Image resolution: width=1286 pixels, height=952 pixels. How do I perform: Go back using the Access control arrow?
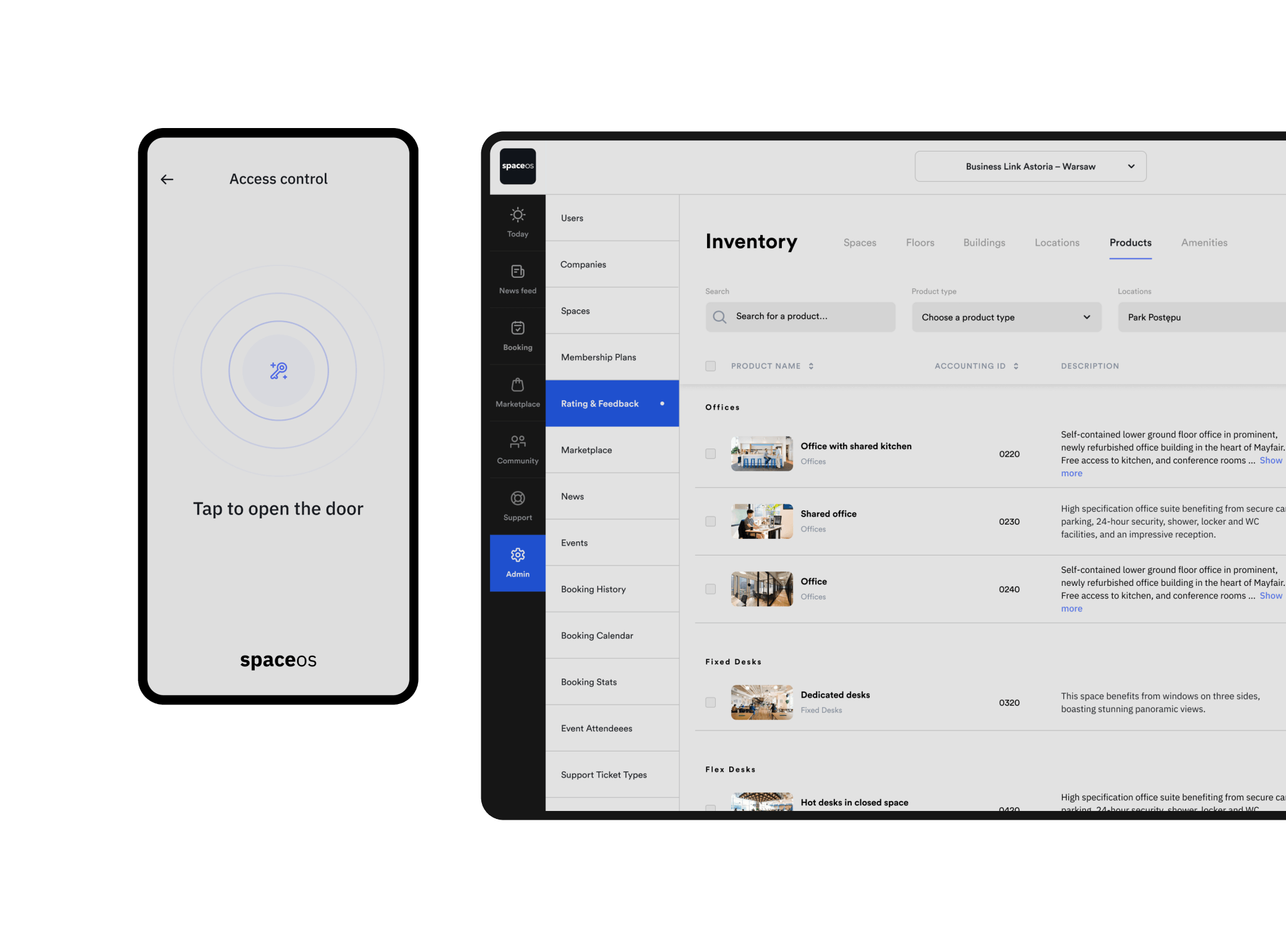tap(167, 179)
